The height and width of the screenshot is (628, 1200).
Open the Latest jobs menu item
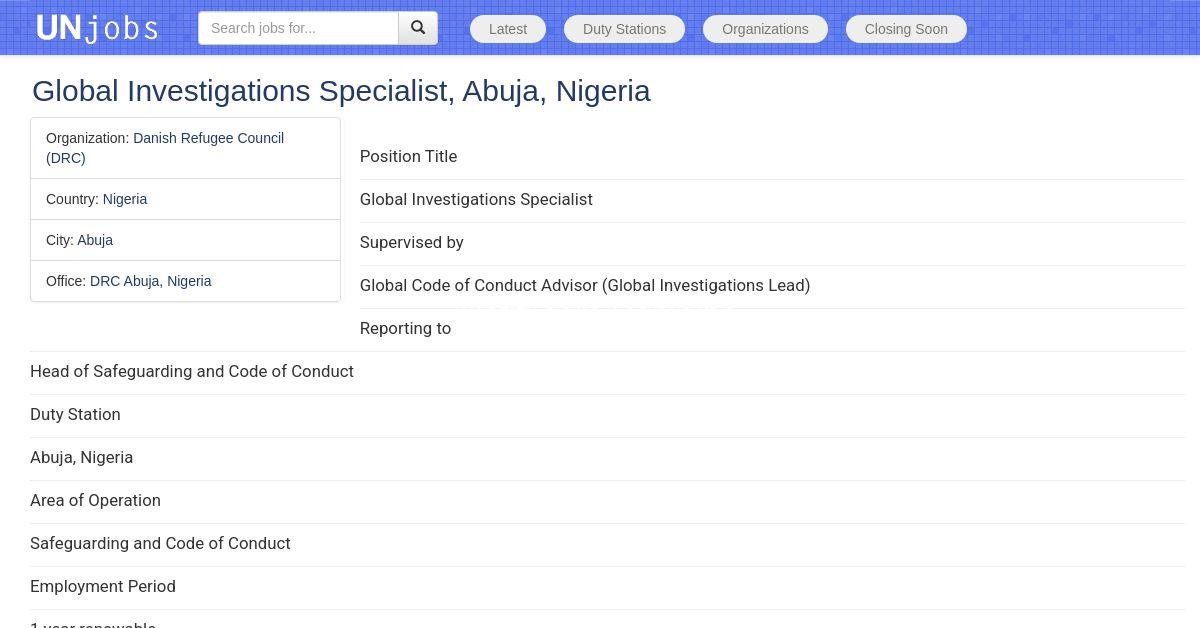point(508,29)
